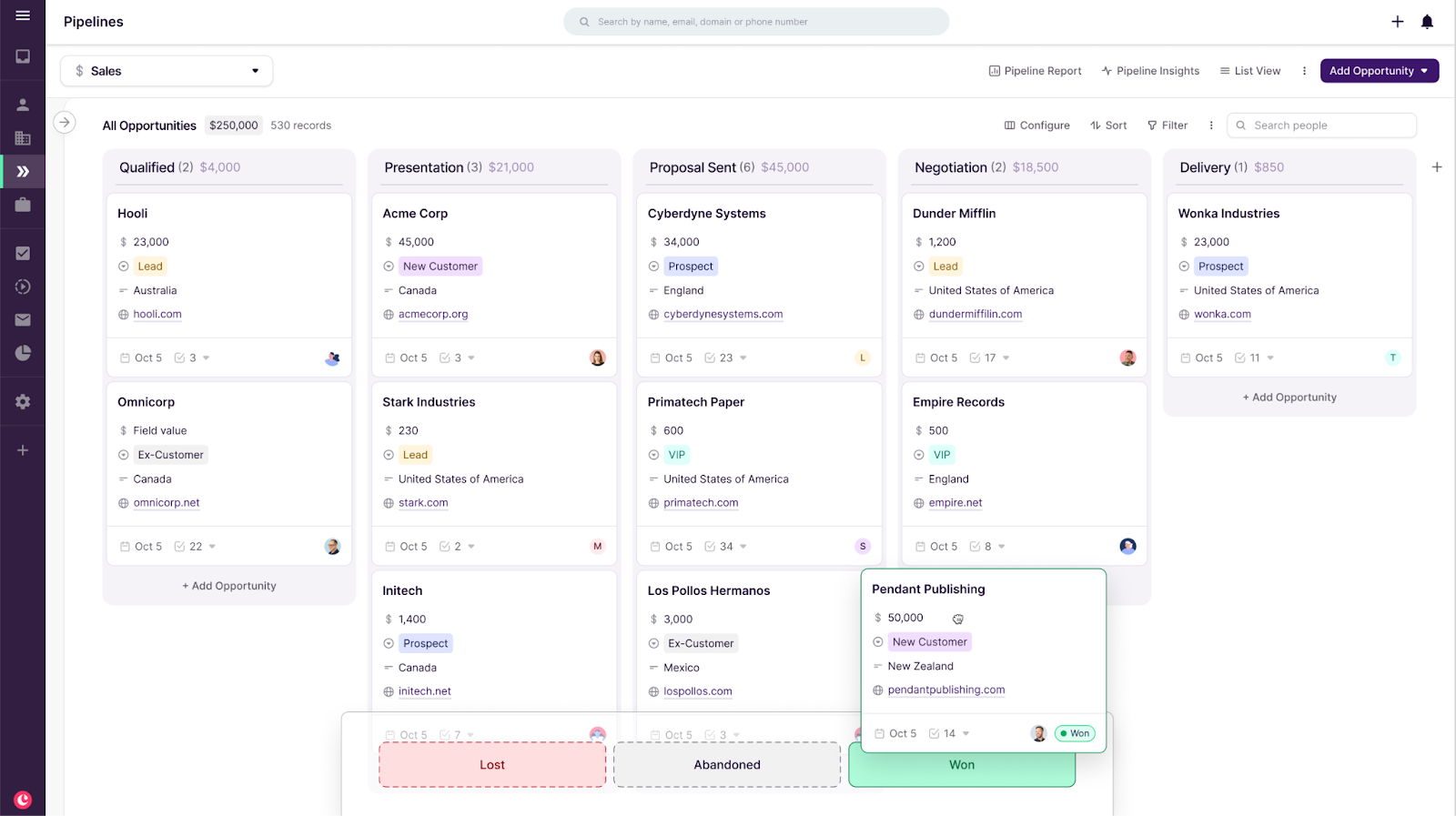Open the hamburger menu

[23, 15]
